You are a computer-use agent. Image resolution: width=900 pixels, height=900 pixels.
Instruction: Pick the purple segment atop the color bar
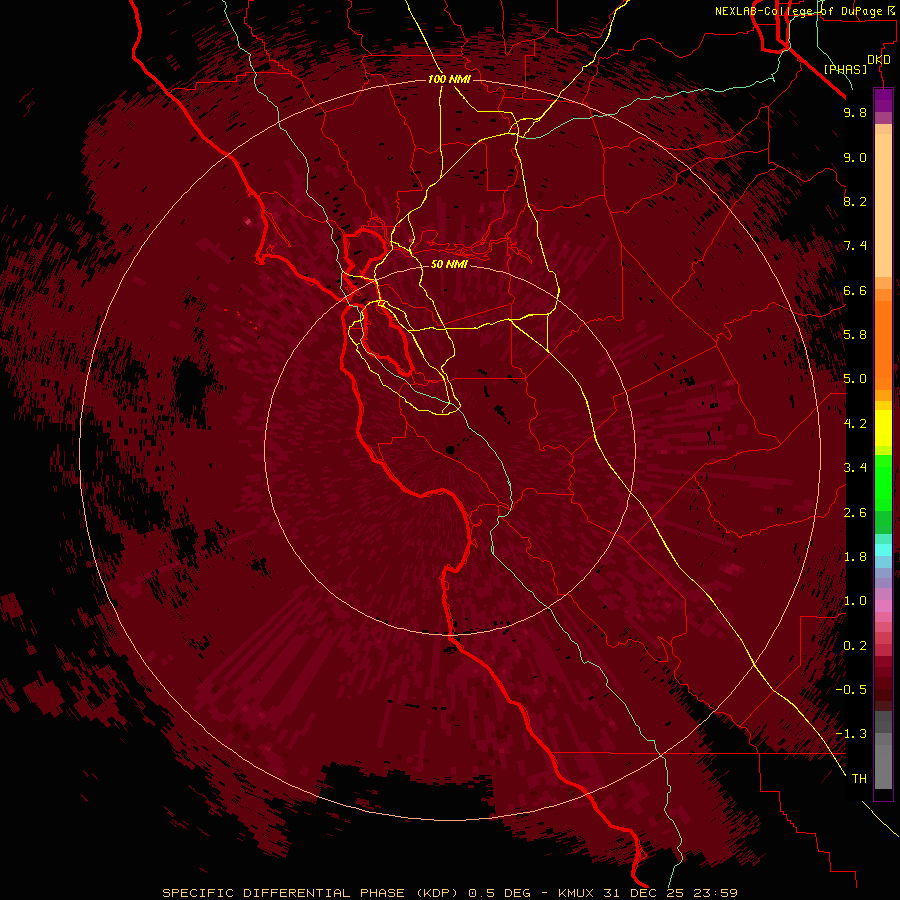pos(883,100)
